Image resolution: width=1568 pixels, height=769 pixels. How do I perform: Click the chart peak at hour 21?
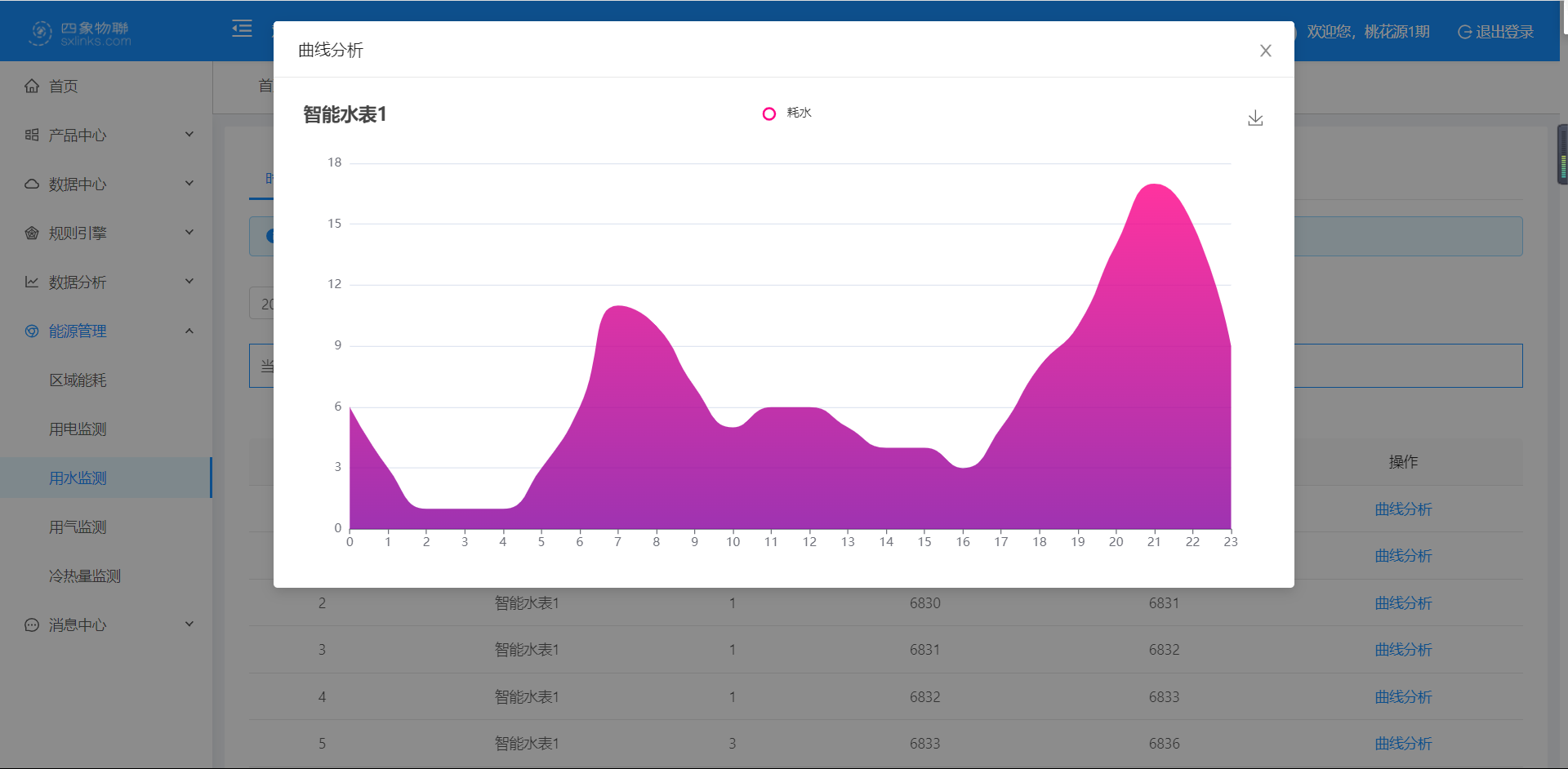click(1154, 185)
